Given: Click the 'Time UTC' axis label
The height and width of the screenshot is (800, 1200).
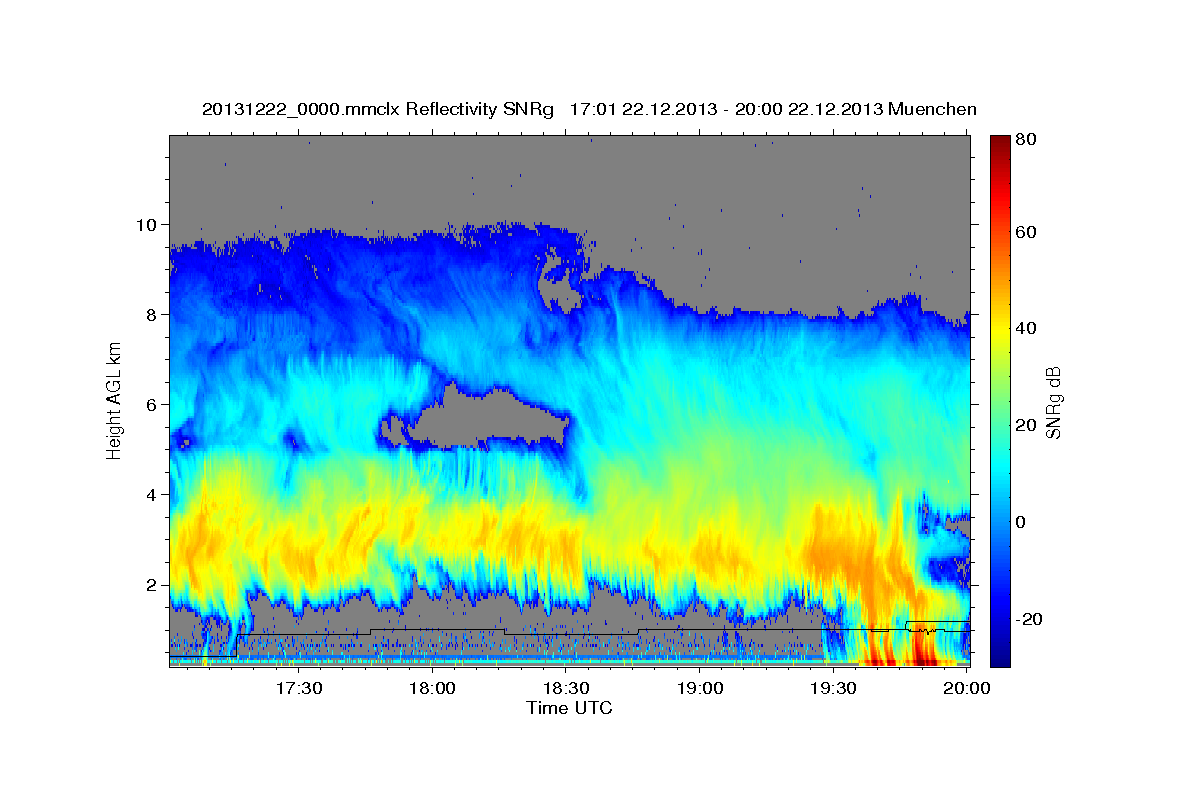Looking at the screenshot, I should (569, 708).
